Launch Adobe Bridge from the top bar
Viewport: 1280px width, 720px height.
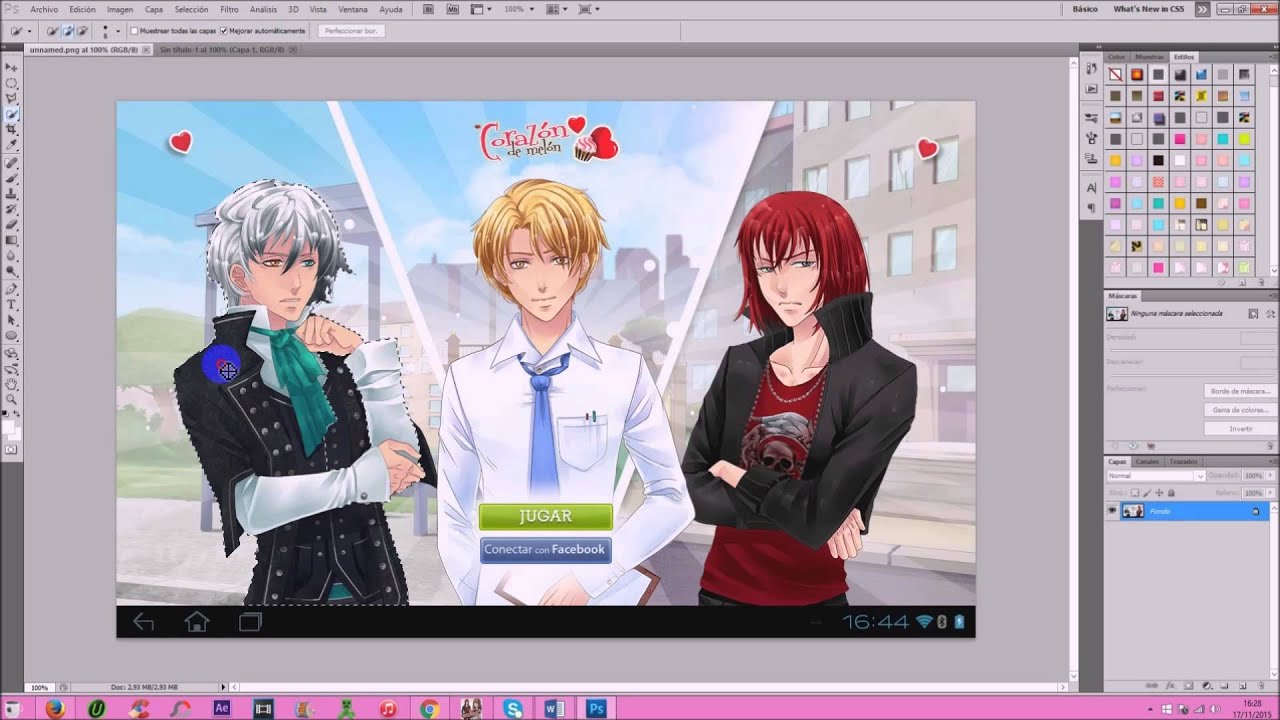pos(428,9)
